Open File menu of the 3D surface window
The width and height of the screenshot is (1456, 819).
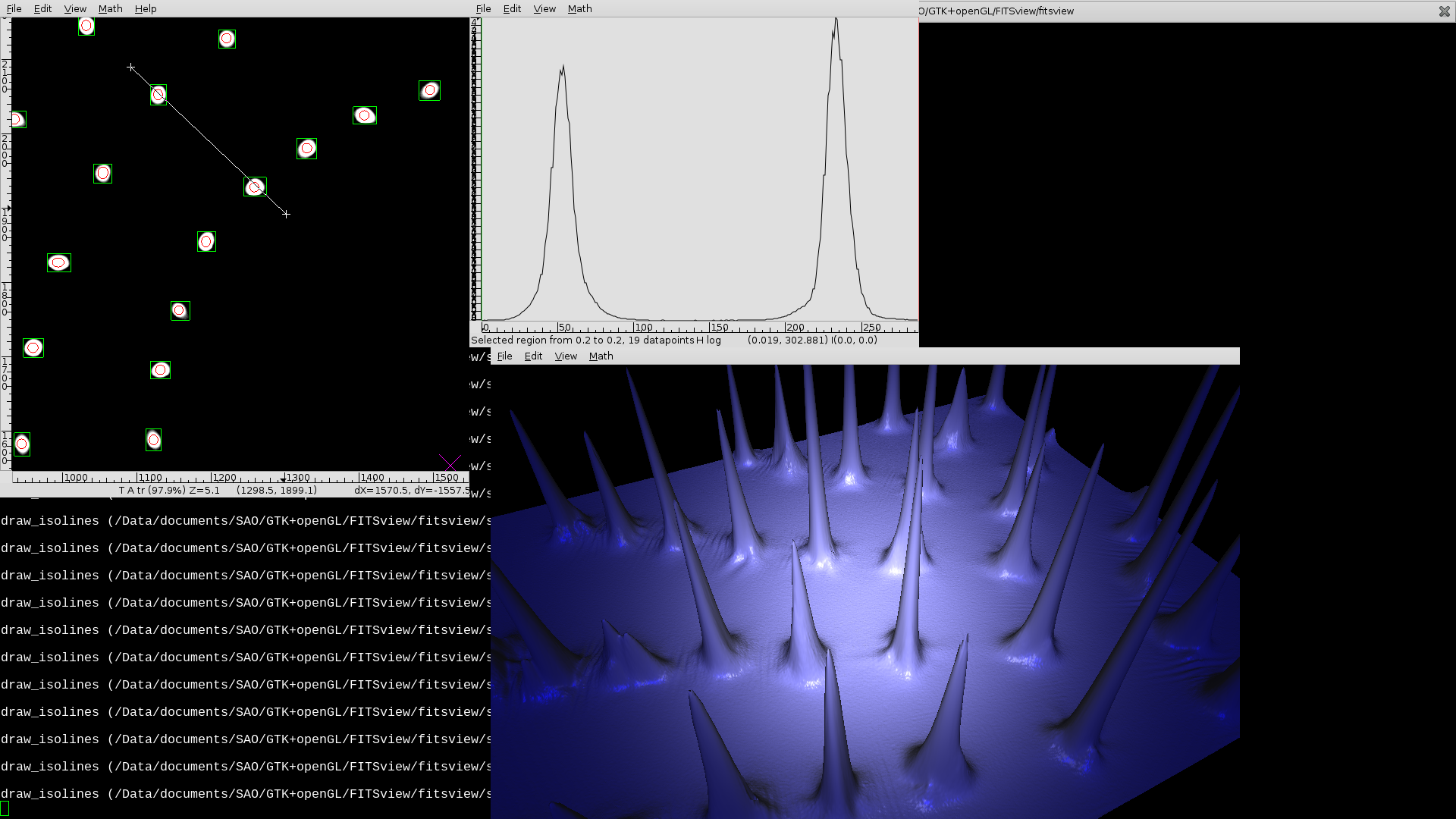pyautogui.click(x=504, y=356)
